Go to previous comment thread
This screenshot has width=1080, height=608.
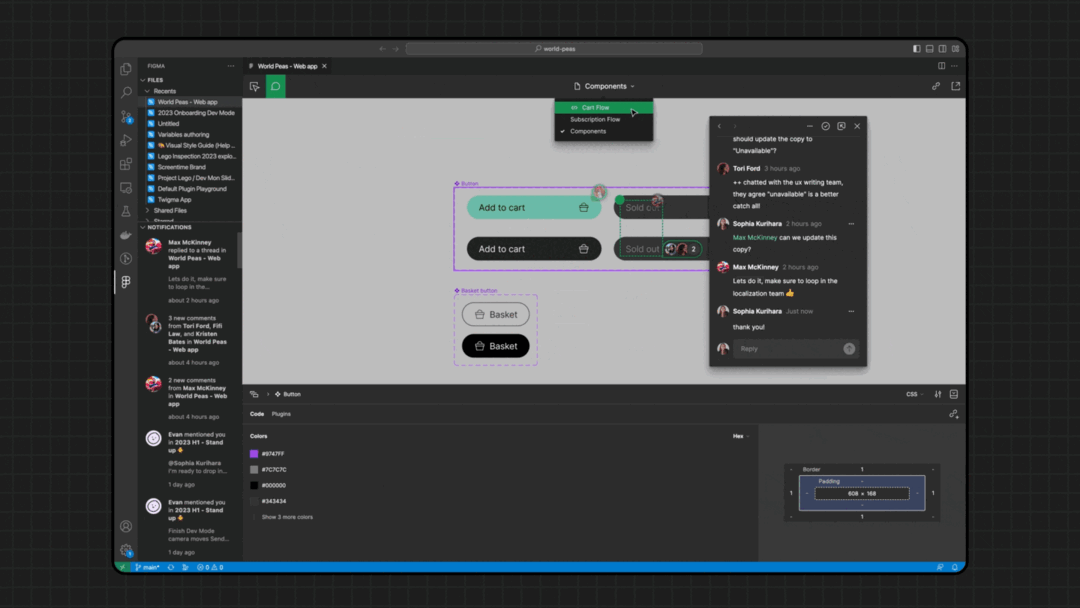(x=720, y=126)
